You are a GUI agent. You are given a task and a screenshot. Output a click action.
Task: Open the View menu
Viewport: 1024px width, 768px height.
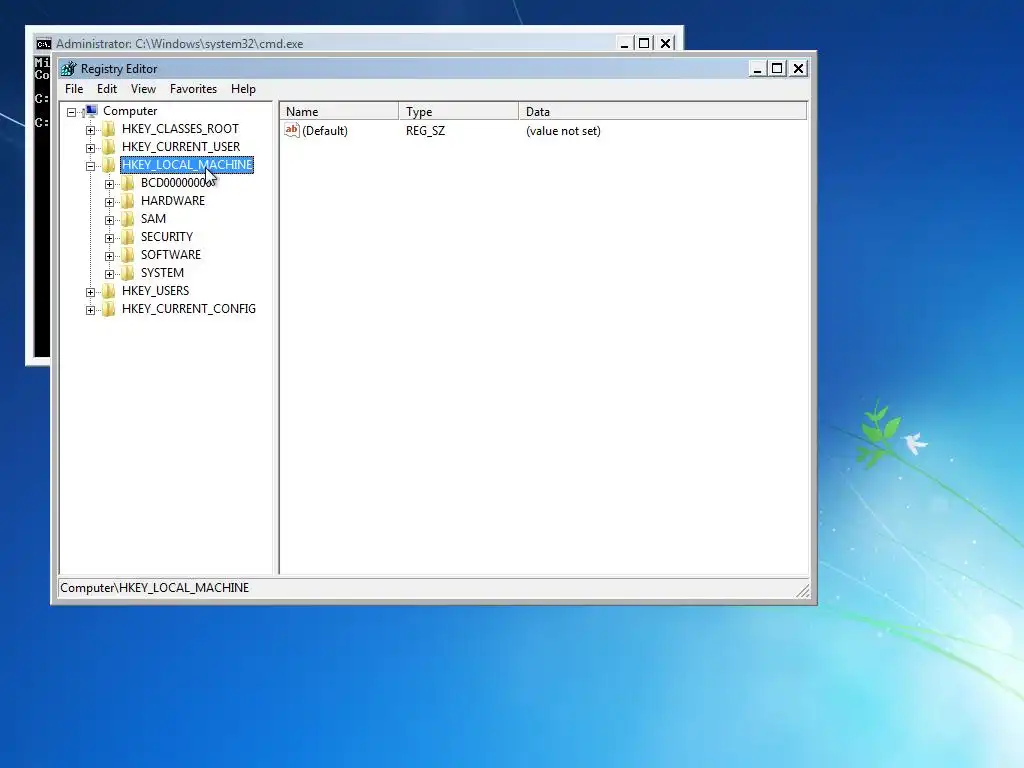(x=143, y=89)
